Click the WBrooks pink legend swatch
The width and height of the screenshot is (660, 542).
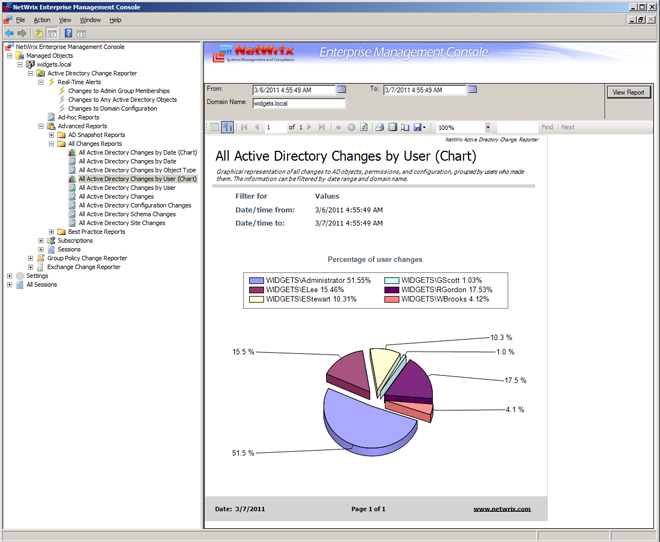click(x=391, y=299)
